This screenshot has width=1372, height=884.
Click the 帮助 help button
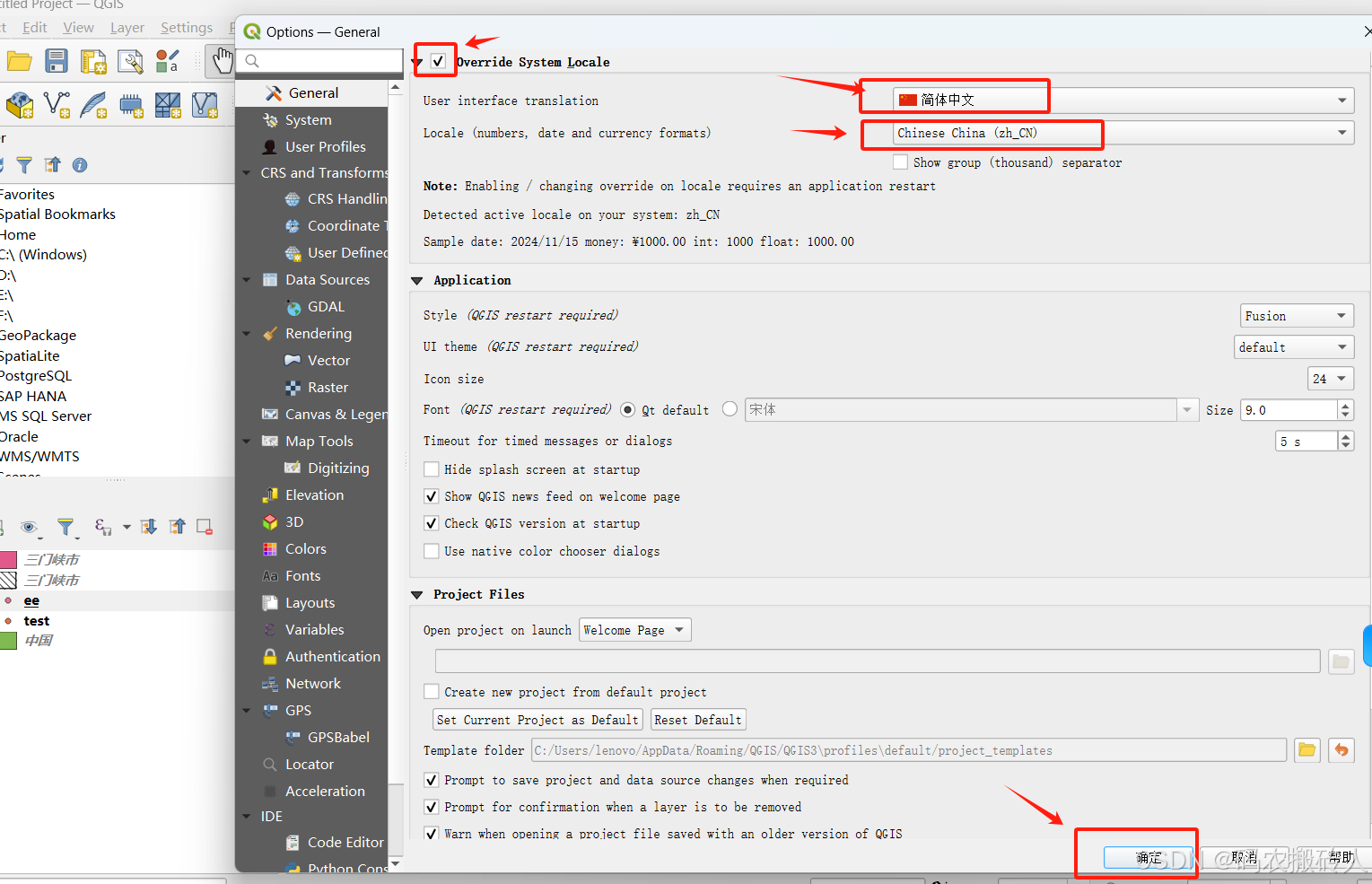coord(1341,858)
